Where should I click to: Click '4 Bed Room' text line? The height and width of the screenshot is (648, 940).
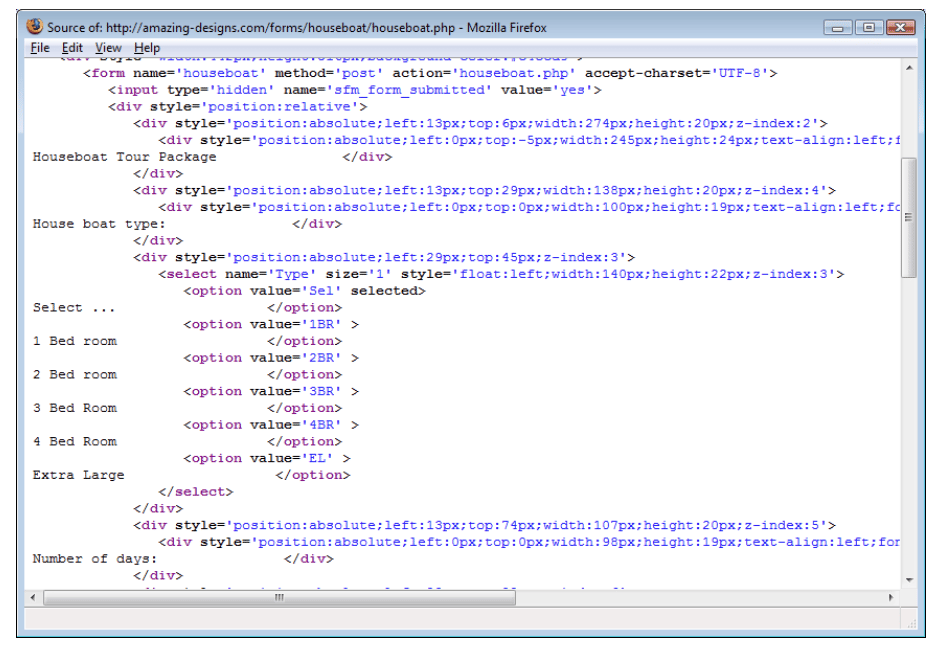(75, 442)
